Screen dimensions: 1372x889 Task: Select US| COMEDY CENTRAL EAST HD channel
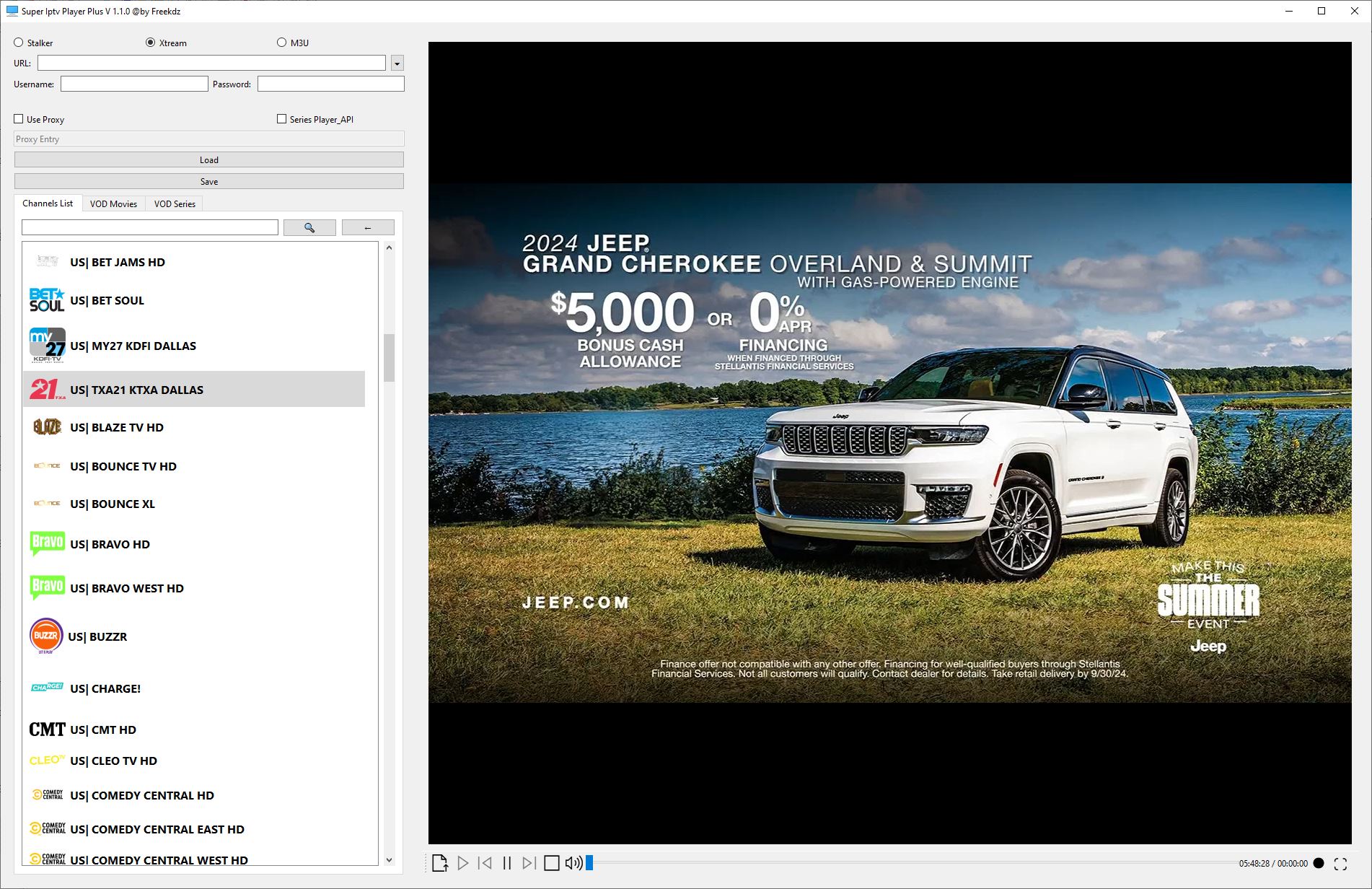point(194,829)
